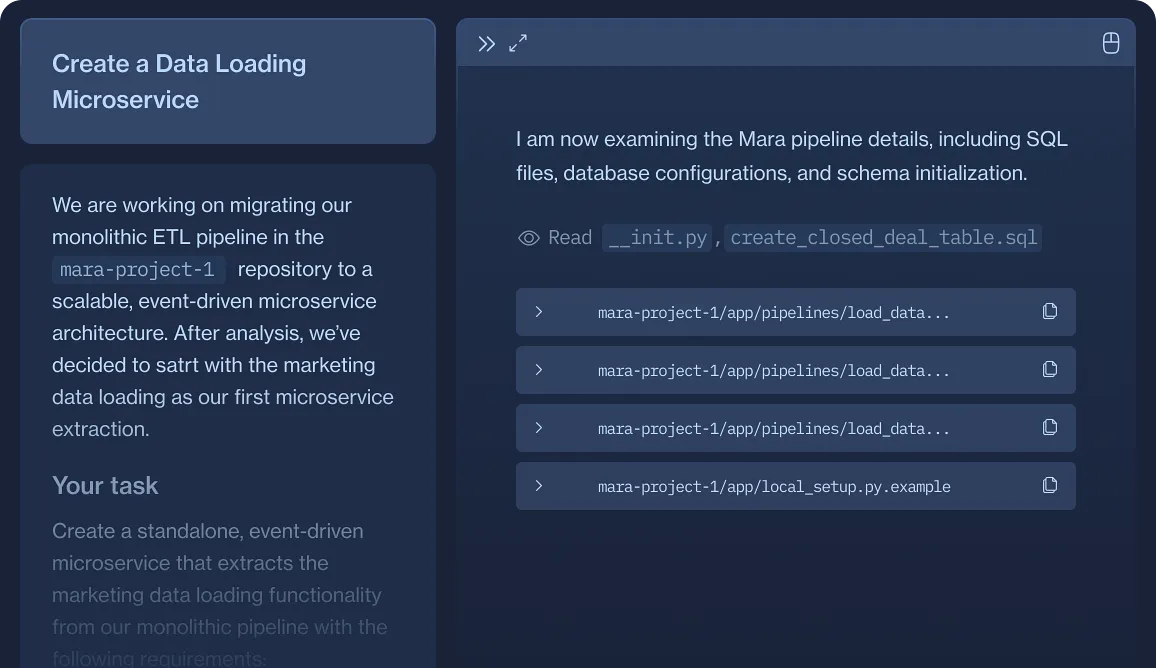Copy the third load_data file path
The height and width of the screenshot is (668, 1156).
(x=1049, y=428)
